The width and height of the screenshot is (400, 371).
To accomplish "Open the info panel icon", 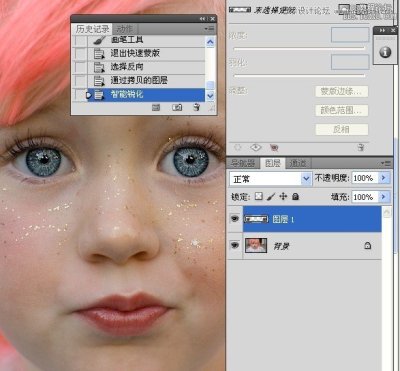I will (x=385, y=52).
